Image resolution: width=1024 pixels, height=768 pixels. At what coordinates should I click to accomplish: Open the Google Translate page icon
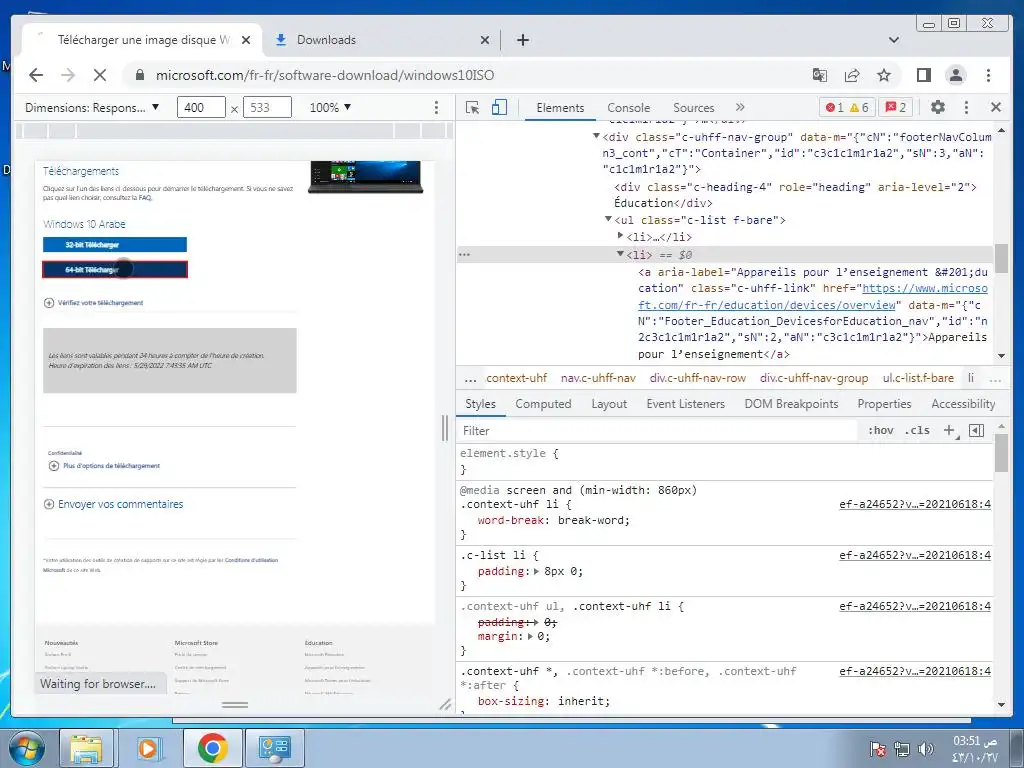(x=820, y=75)
